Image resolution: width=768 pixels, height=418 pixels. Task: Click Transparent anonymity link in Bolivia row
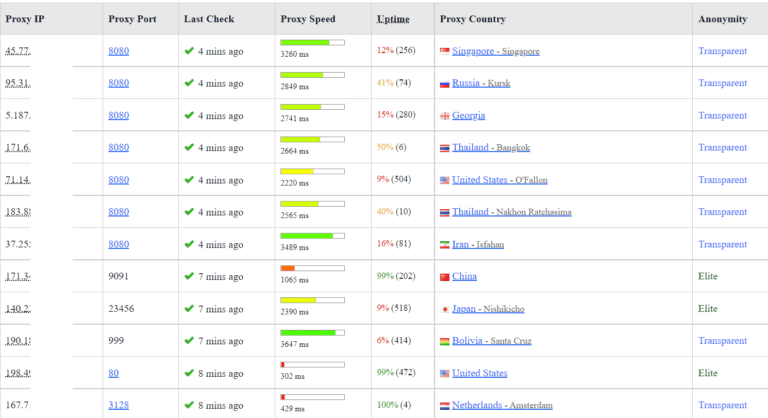[722, 341]
